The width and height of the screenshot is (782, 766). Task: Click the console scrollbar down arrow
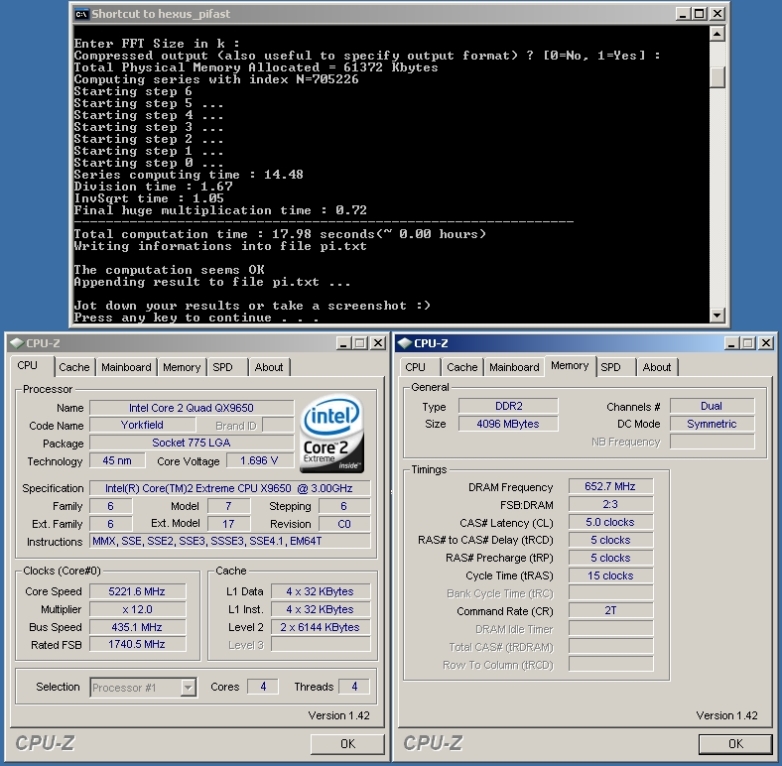pyautogui.click(x=717, y=315)
